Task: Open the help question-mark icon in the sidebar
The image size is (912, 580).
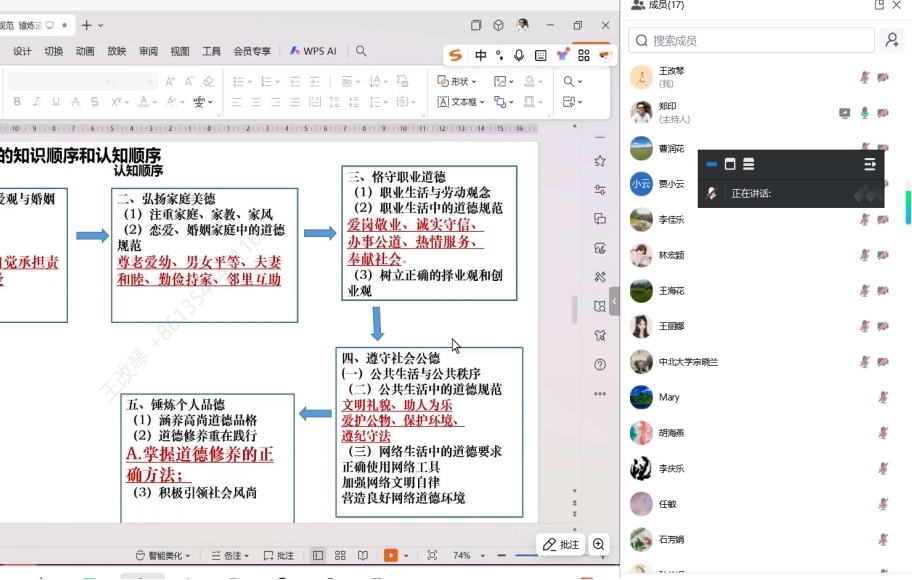Action: (600, 365)
